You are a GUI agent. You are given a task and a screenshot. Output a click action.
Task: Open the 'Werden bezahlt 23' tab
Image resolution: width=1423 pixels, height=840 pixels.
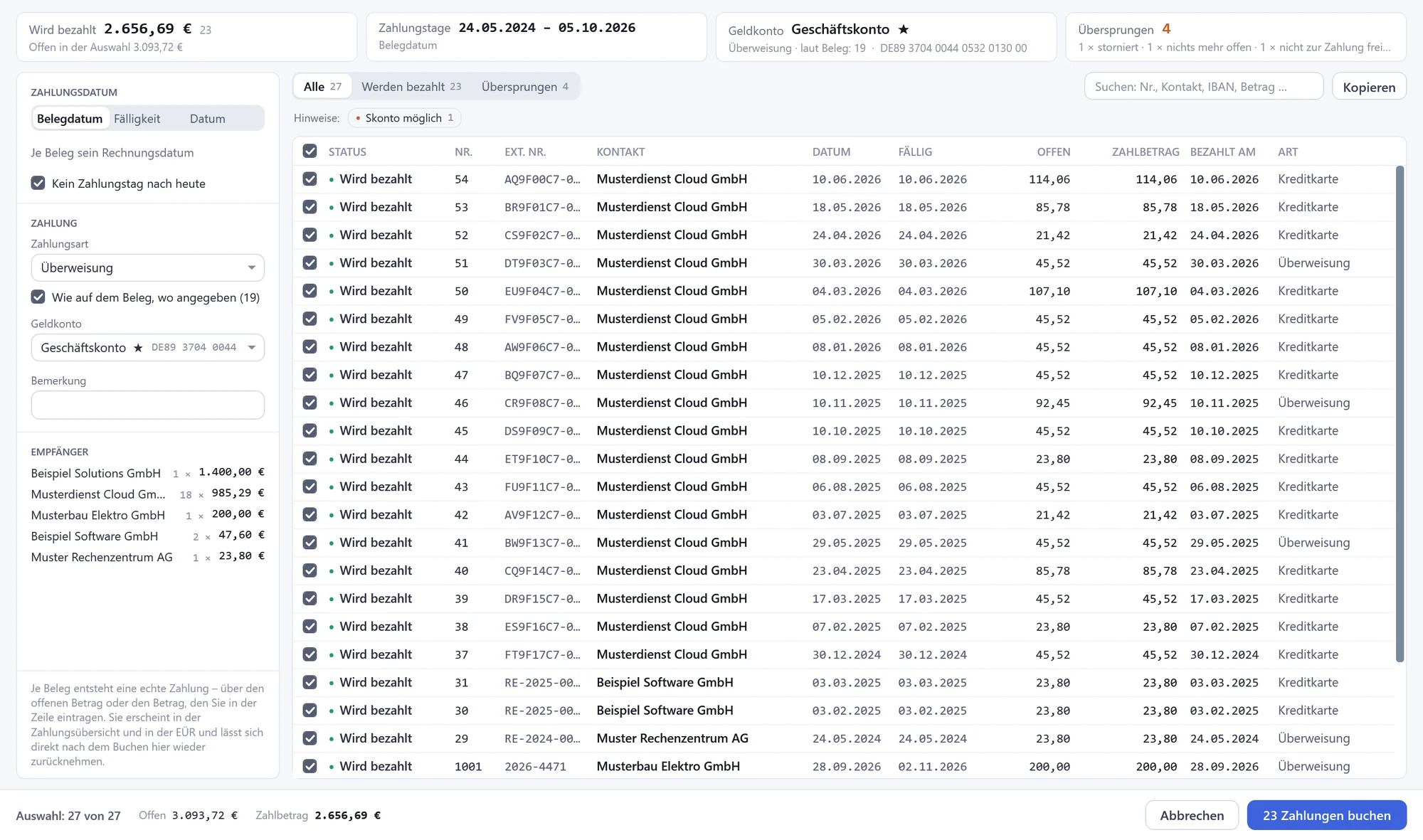coord(411,87)
